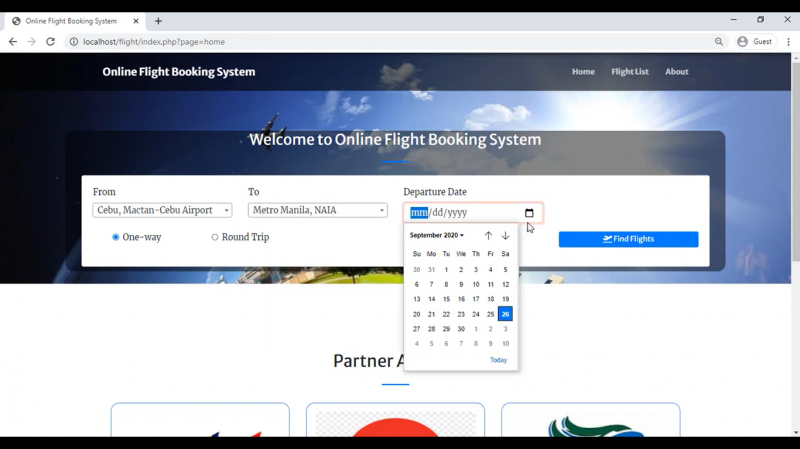
Task: Click the address bar URL
Action: [x=154, y=42]
